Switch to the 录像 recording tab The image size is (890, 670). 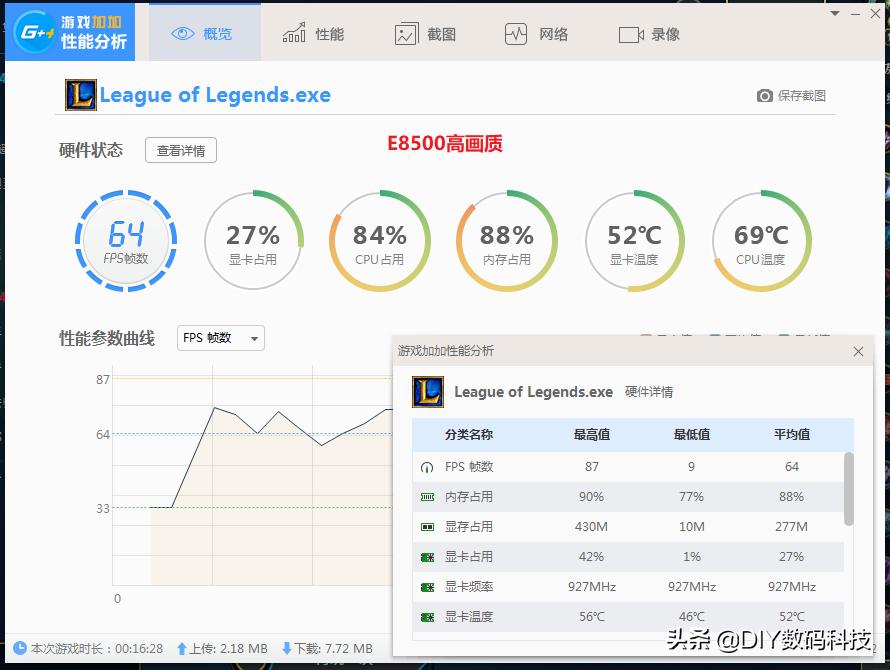tap(649, 32)
